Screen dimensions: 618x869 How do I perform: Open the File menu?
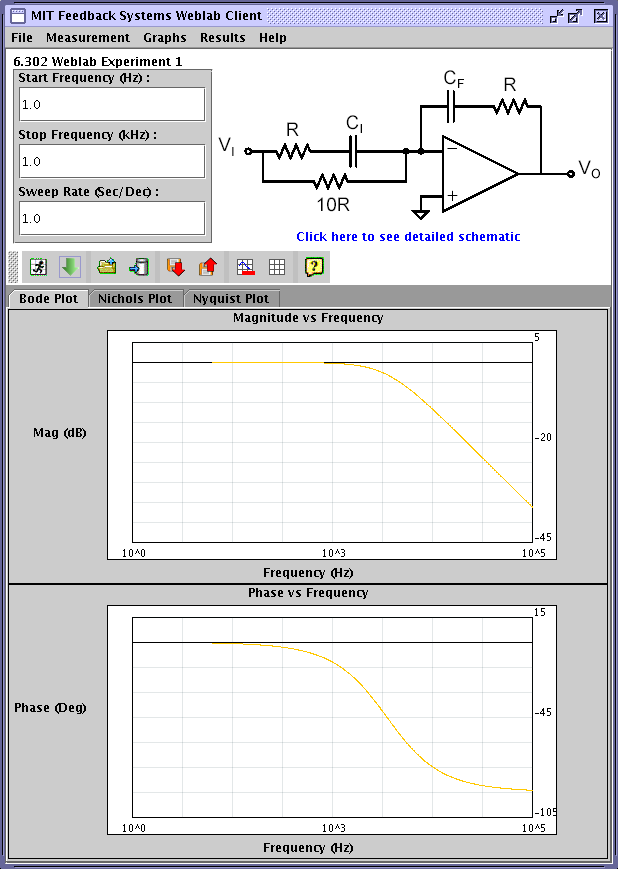(x=22, y=38)
